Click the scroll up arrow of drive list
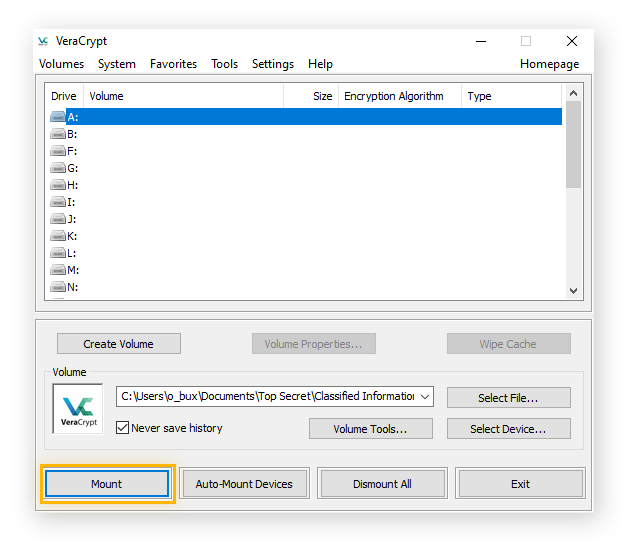 (x=573, y=93)
